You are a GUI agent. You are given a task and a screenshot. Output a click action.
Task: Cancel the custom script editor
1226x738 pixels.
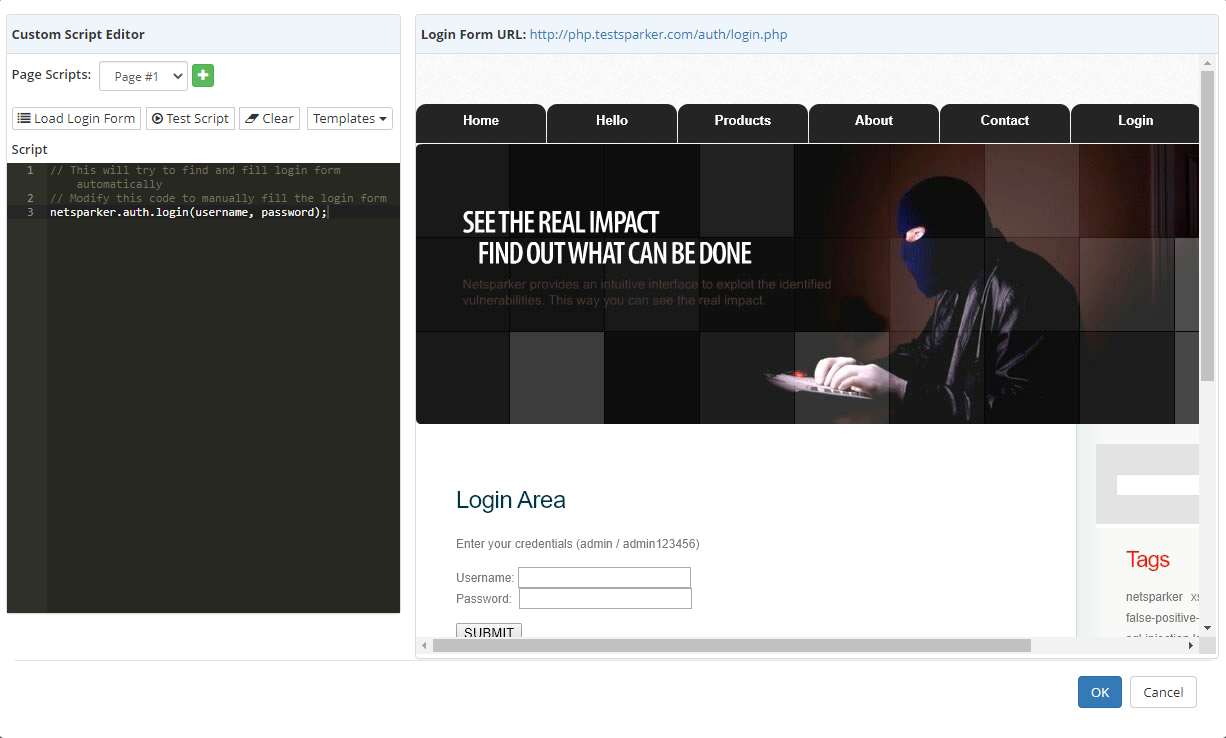pyautogui.click(x=1162, y=691)
